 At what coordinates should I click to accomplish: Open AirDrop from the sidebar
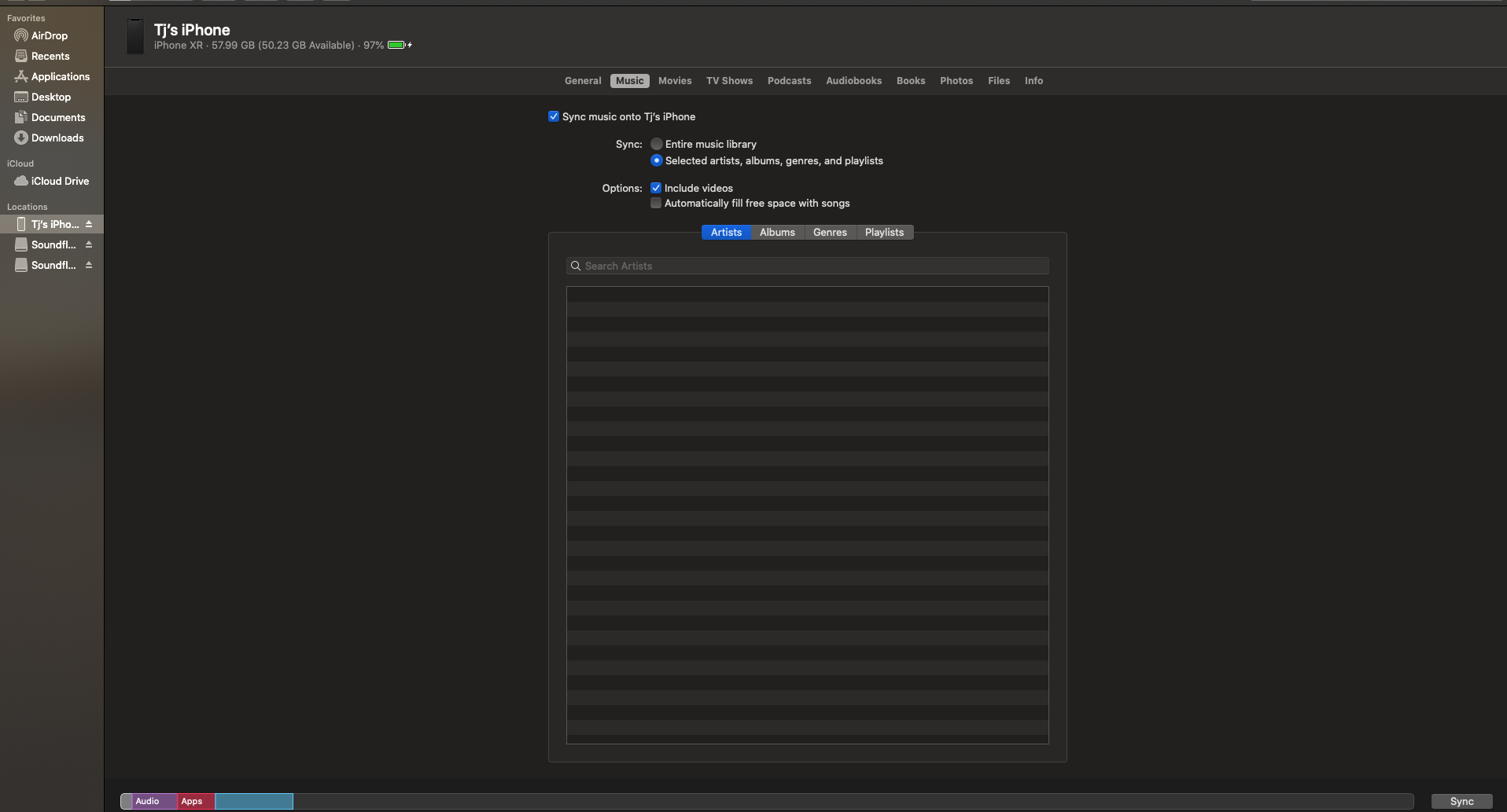click(41, 35)
